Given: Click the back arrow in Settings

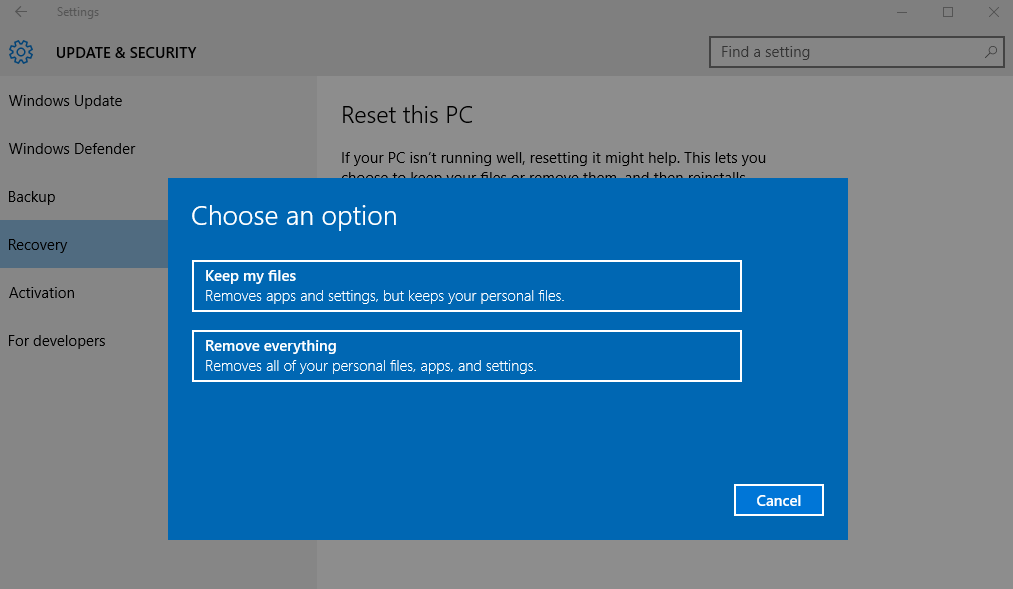Looking at the screenshot, I should 21,12.
